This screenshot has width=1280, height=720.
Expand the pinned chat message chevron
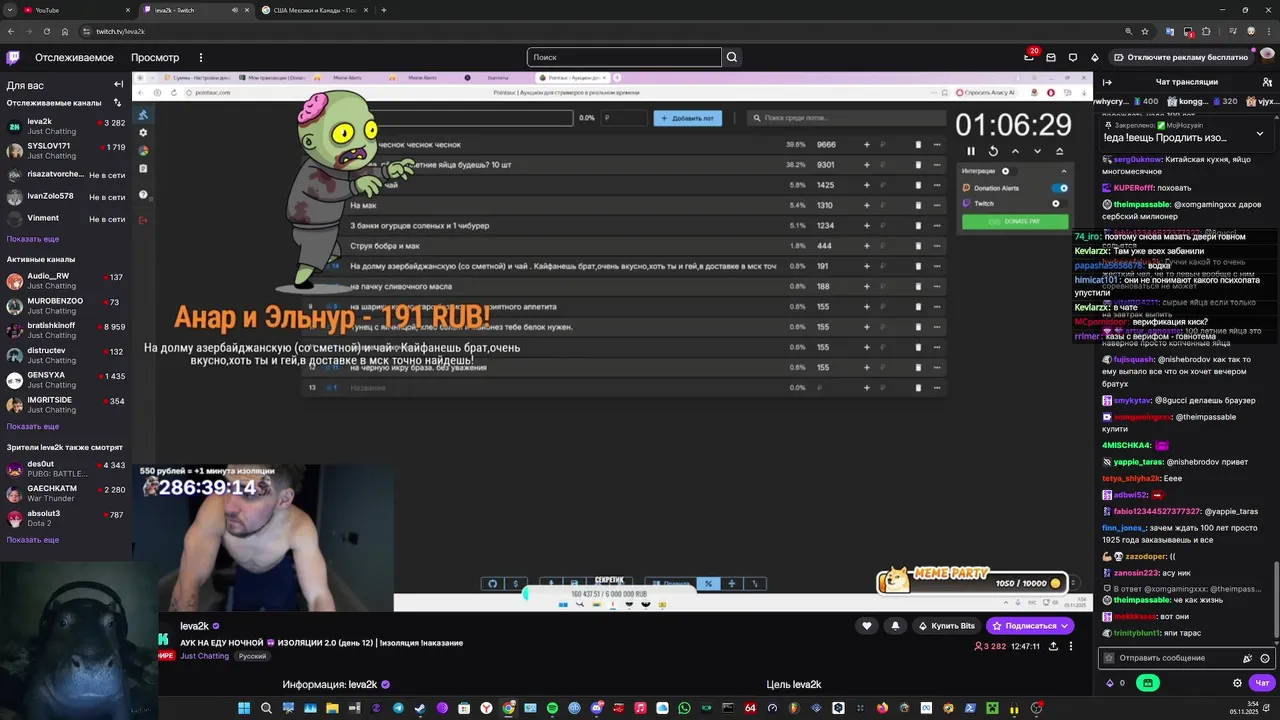coord(1260,133)
